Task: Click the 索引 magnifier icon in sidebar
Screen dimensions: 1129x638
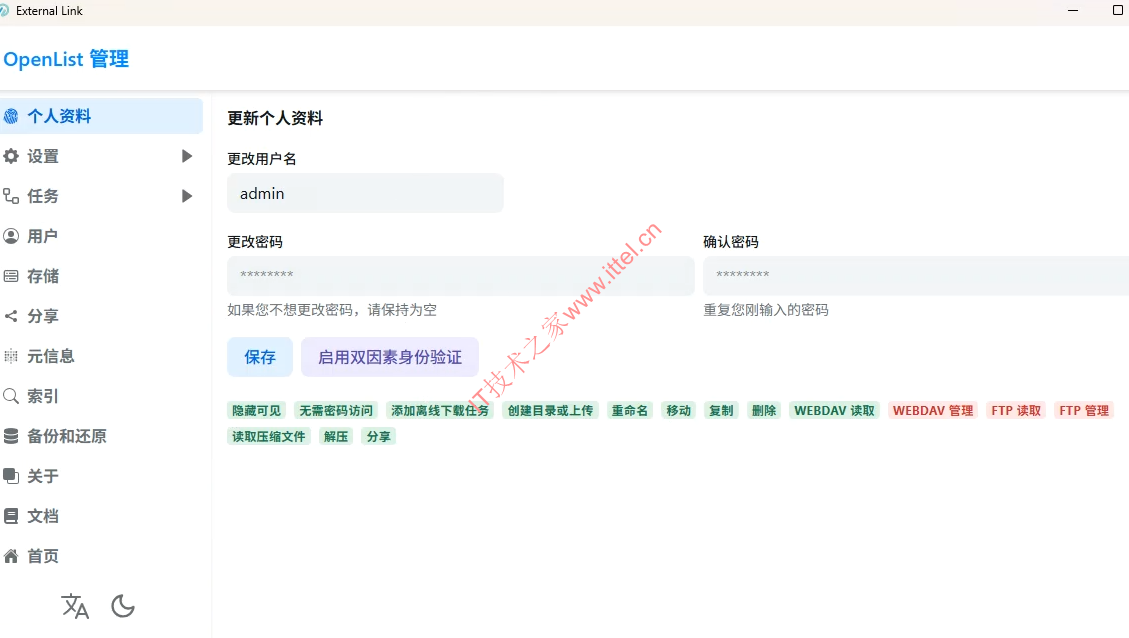Action: coord(11,396)
